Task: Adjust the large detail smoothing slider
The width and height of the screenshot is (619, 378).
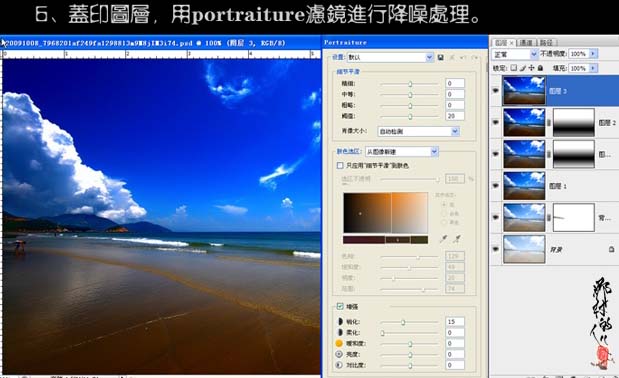Action: click(x=409, y=106)
